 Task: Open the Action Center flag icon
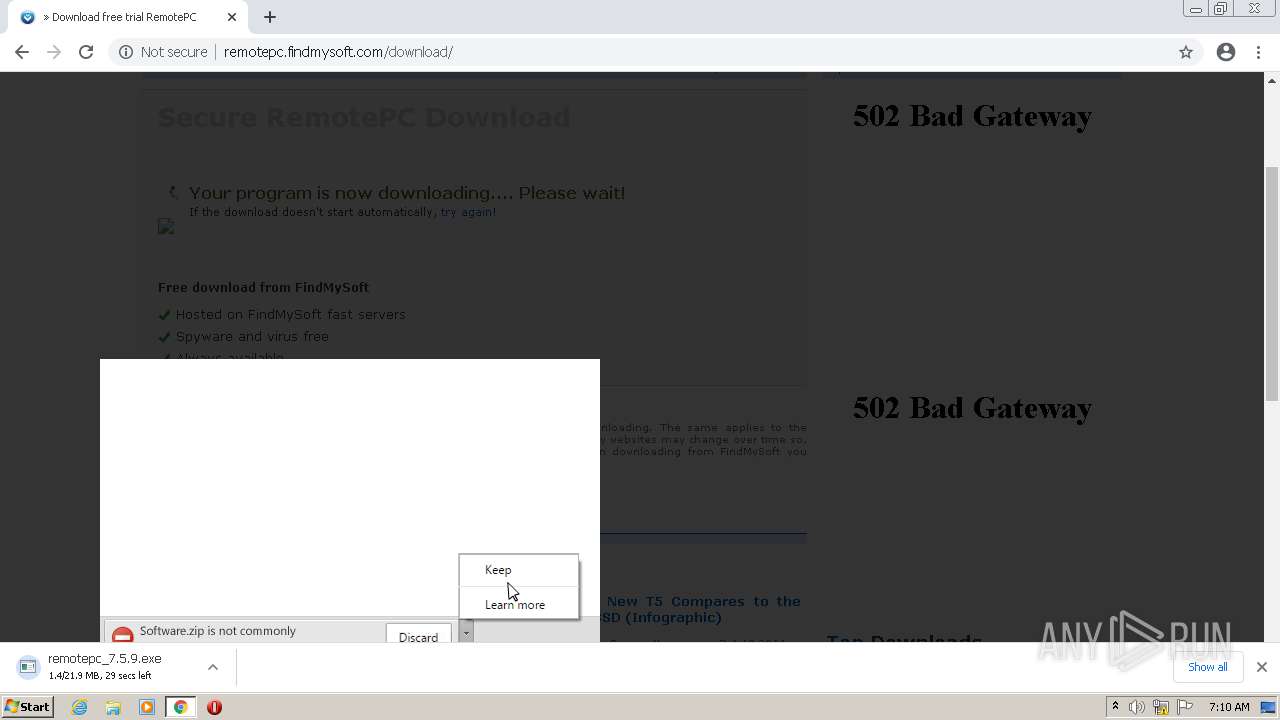[1183, 707]
